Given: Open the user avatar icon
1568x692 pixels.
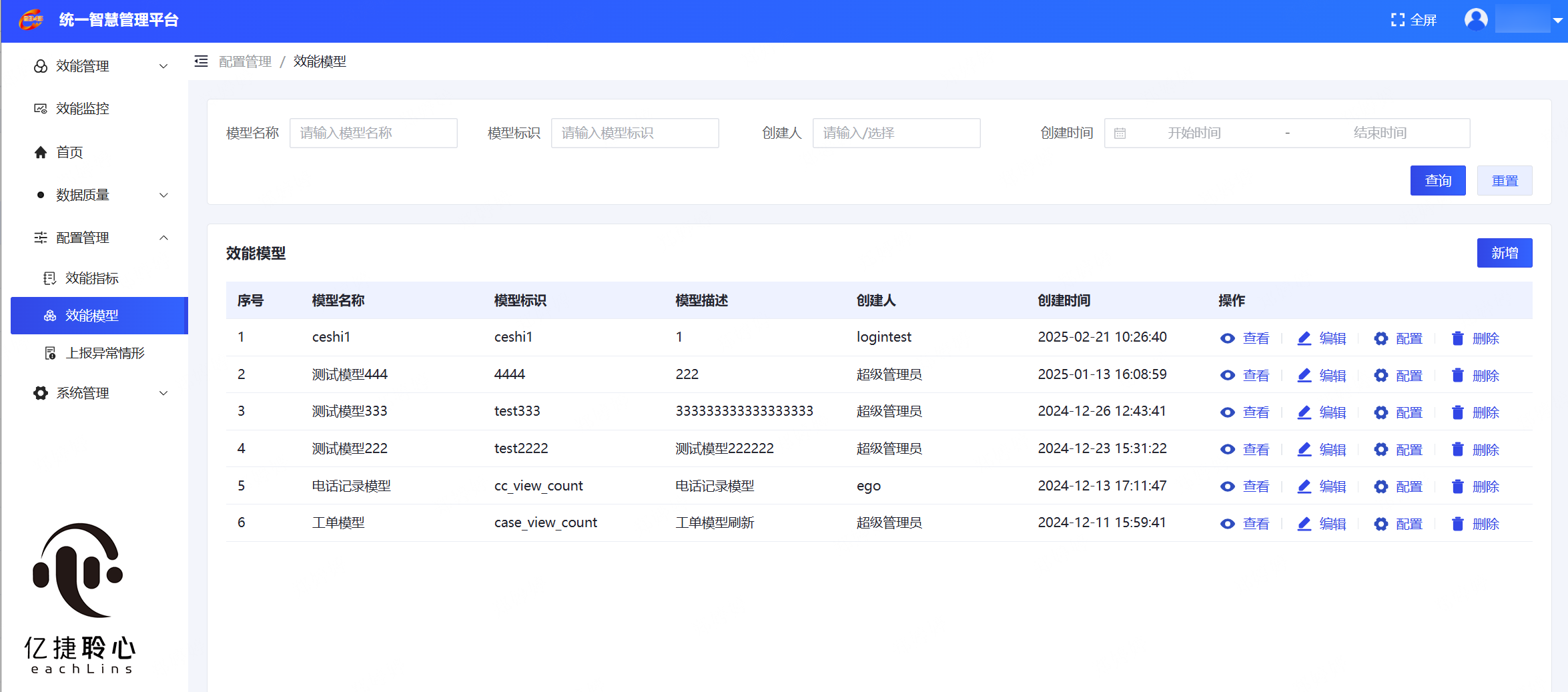Looking at the screenshot, I should coord(1476,19).
